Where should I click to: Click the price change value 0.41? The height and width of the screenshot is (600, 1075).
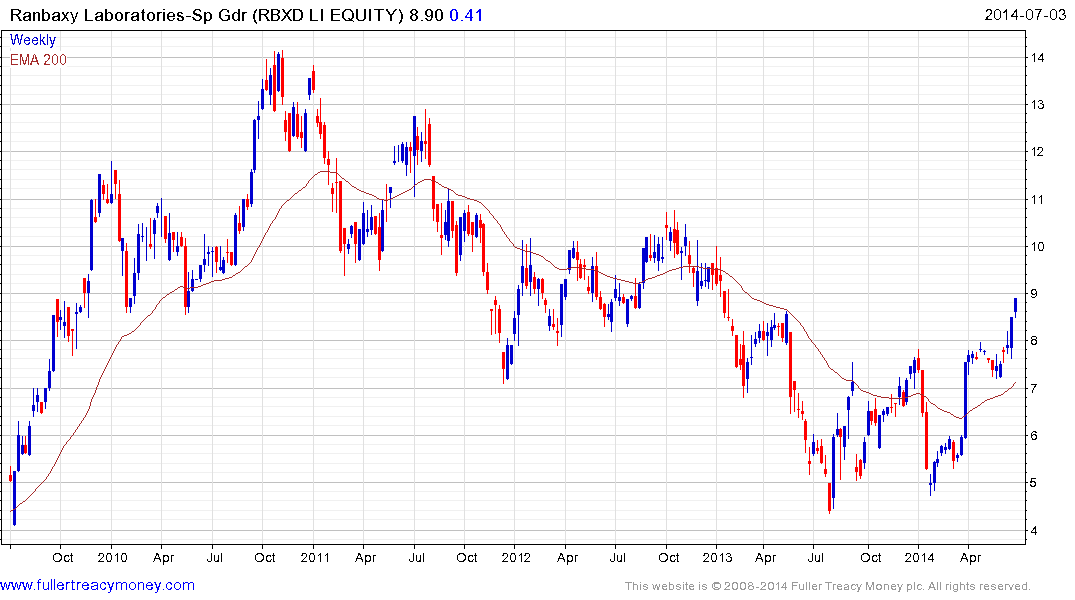(x=466, y=15)
